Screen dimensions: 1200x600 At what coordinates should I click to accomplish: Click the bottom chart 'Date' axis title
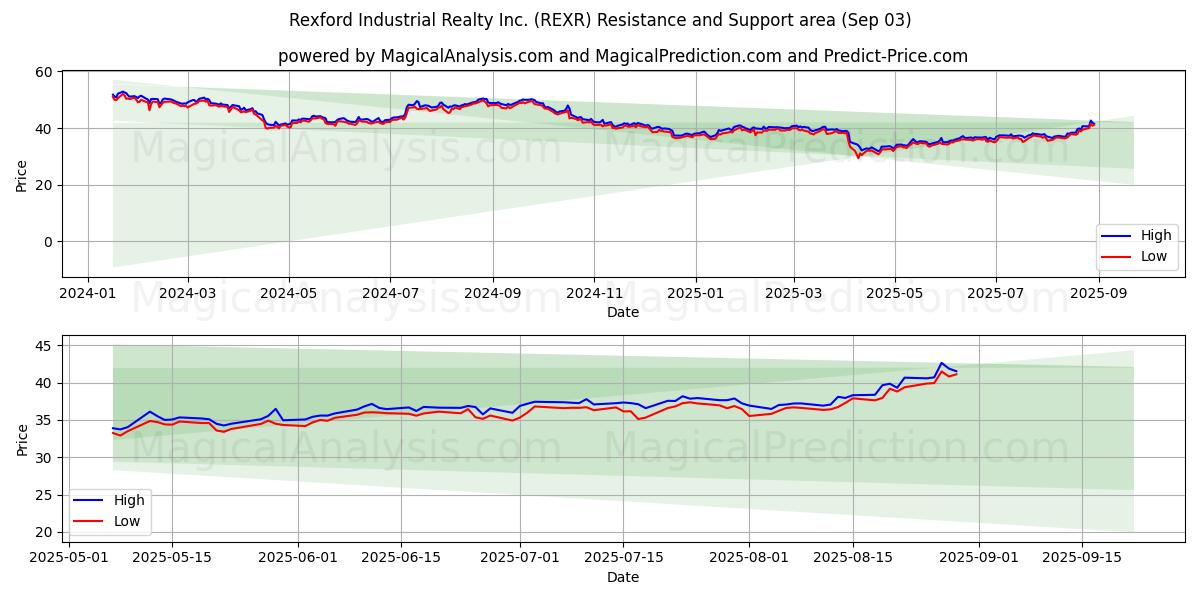tap(623, 577)
